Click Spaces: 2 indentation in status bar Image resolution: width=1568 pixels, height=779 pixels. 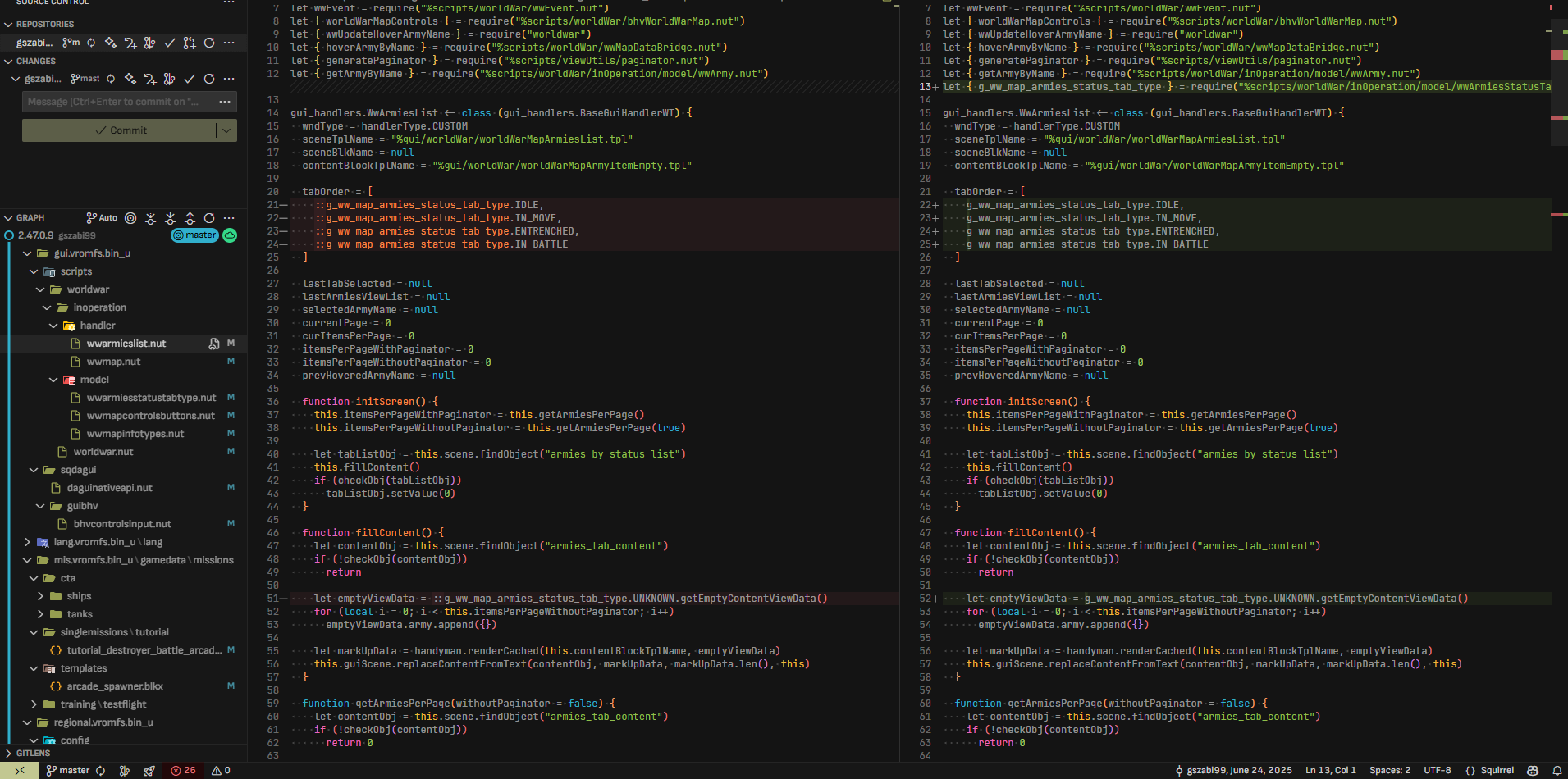click(1390, 771)
